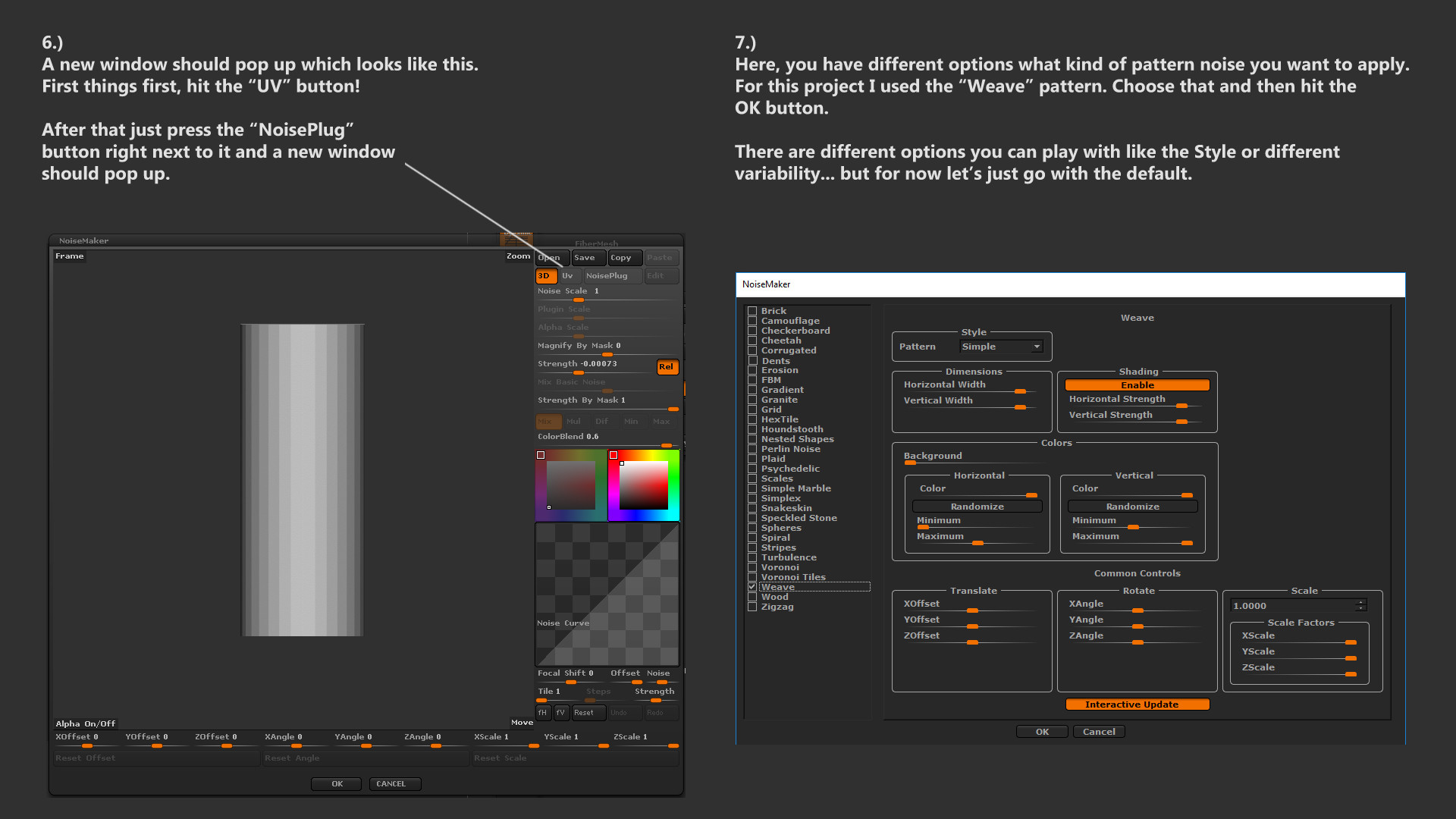Click the Noise Curve graph
1456x819 pixels.
(x=607, y=595)
